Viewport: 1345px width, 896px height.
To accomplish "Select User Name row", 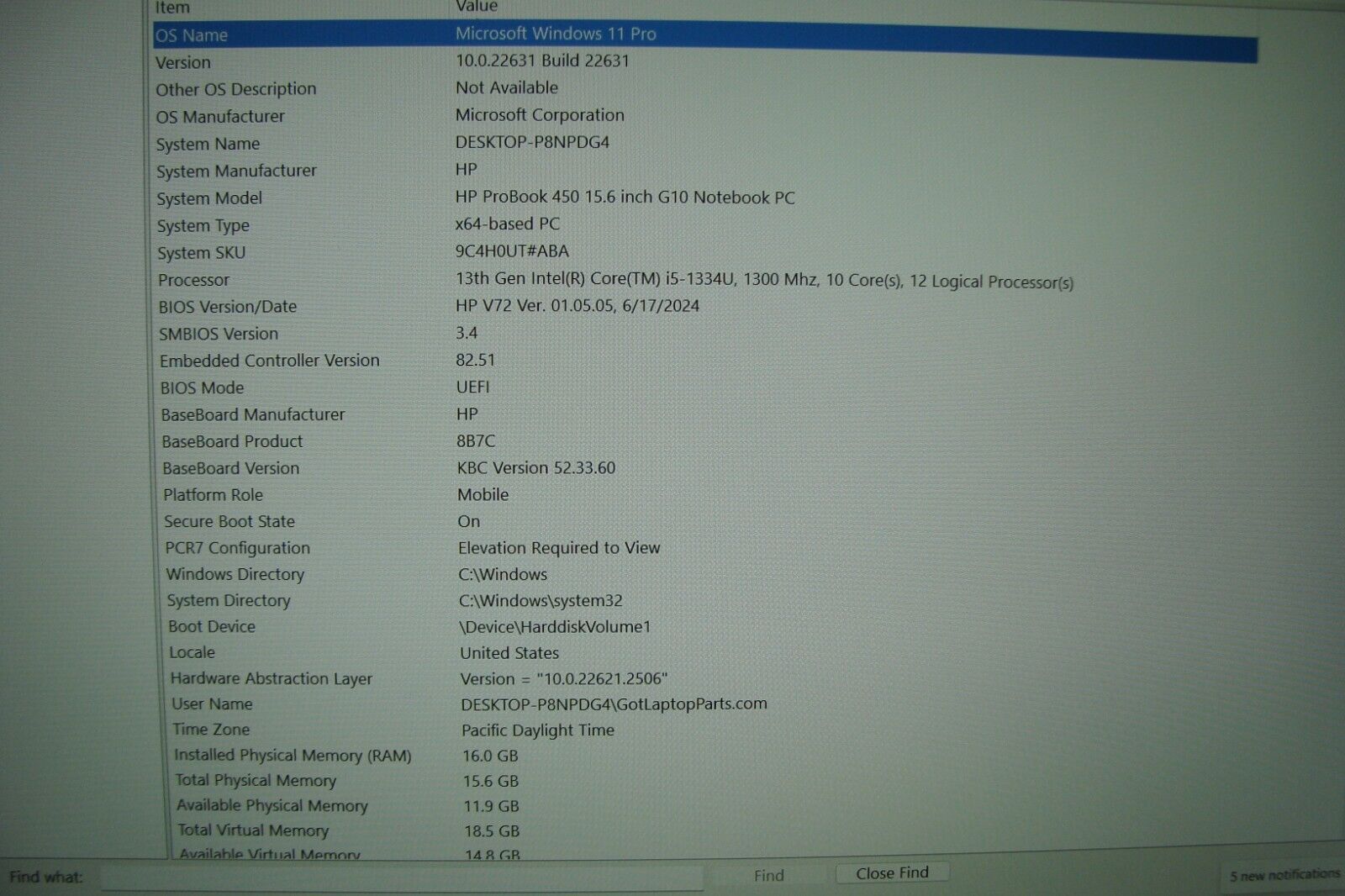I will click(x=212, y=704).
